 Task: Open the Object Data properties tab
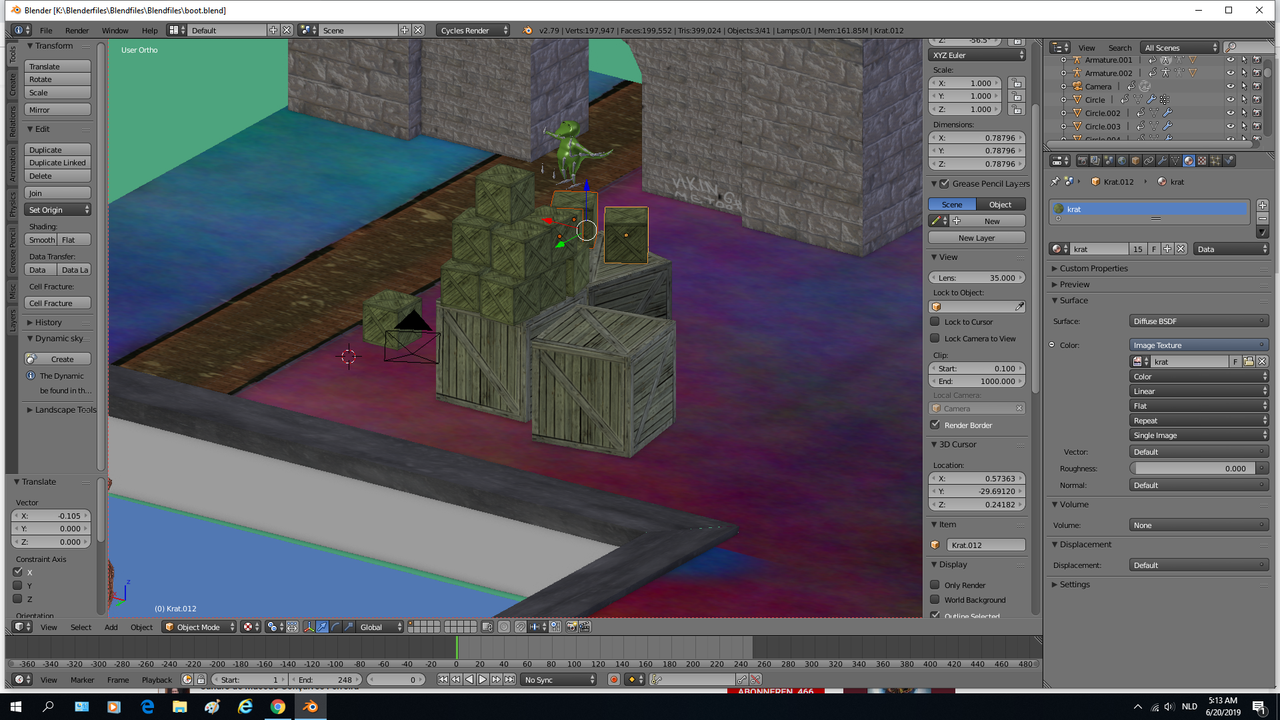1175,160
